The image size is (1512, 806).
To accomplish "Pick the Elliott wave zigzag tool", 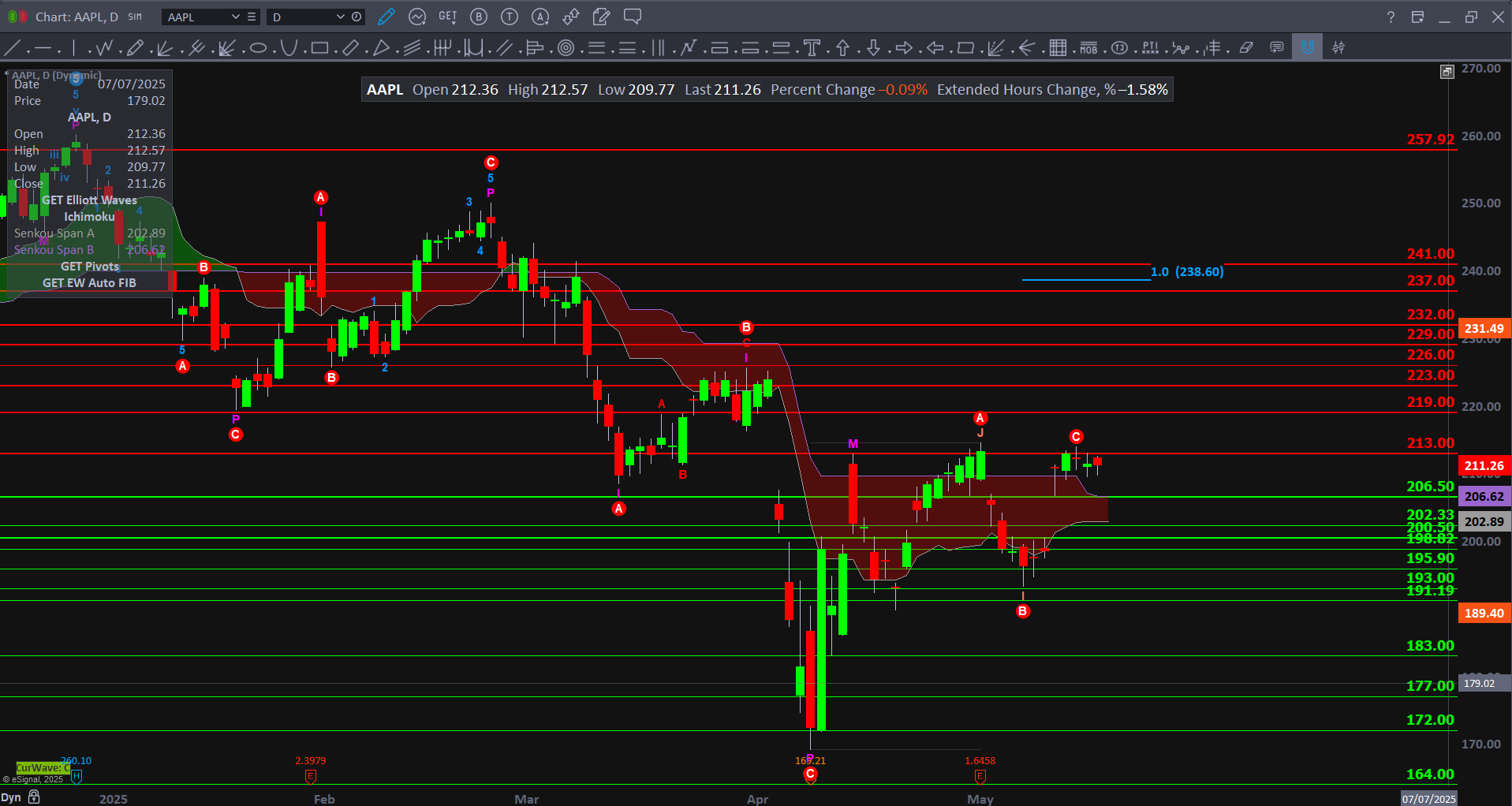I will tap(103, 48).
